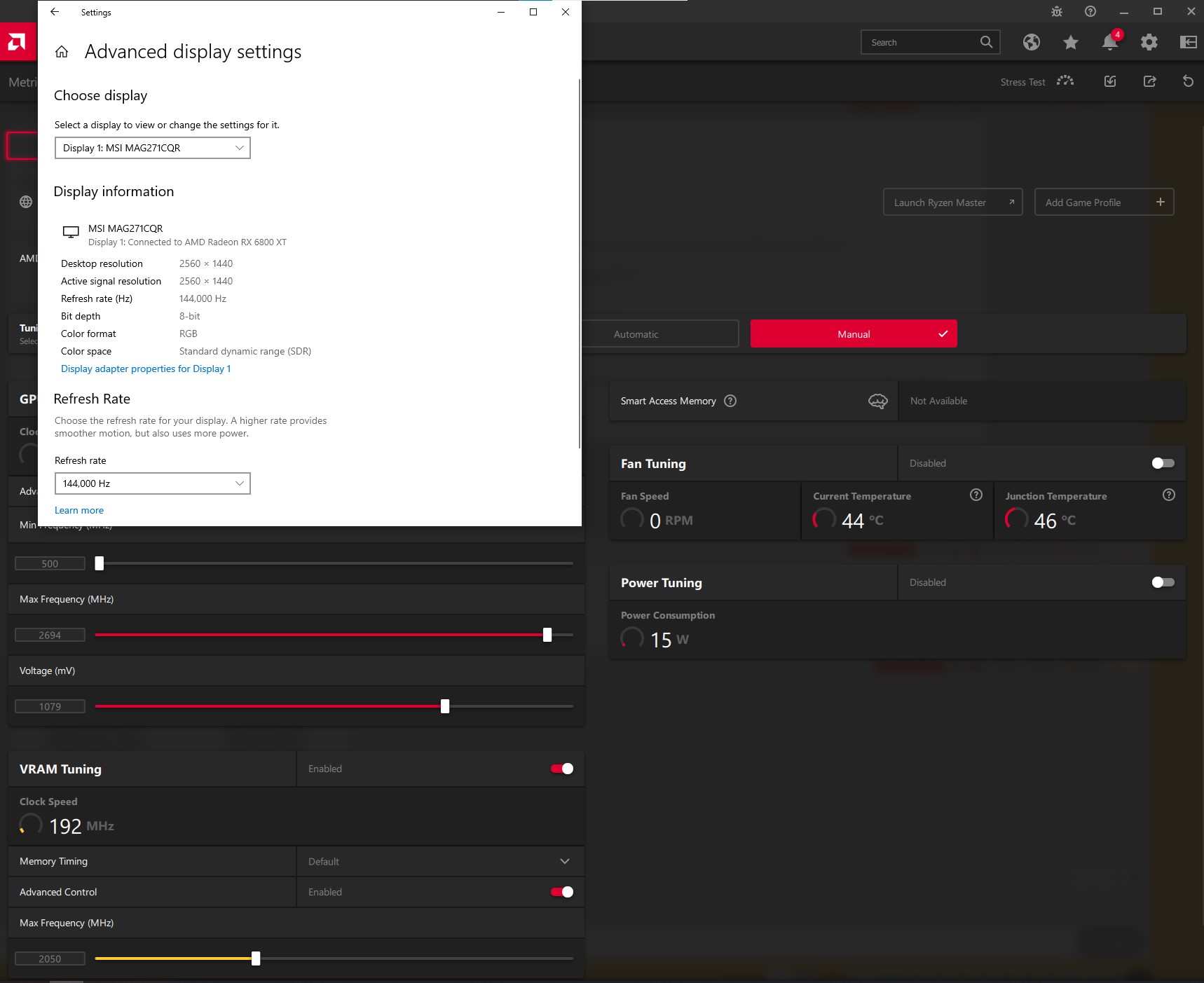The height and width of the screenshot is (983, 1204).
Task: Click Launch Ryzen Master button
Action: pyautogui.click(x=953, y=202)
